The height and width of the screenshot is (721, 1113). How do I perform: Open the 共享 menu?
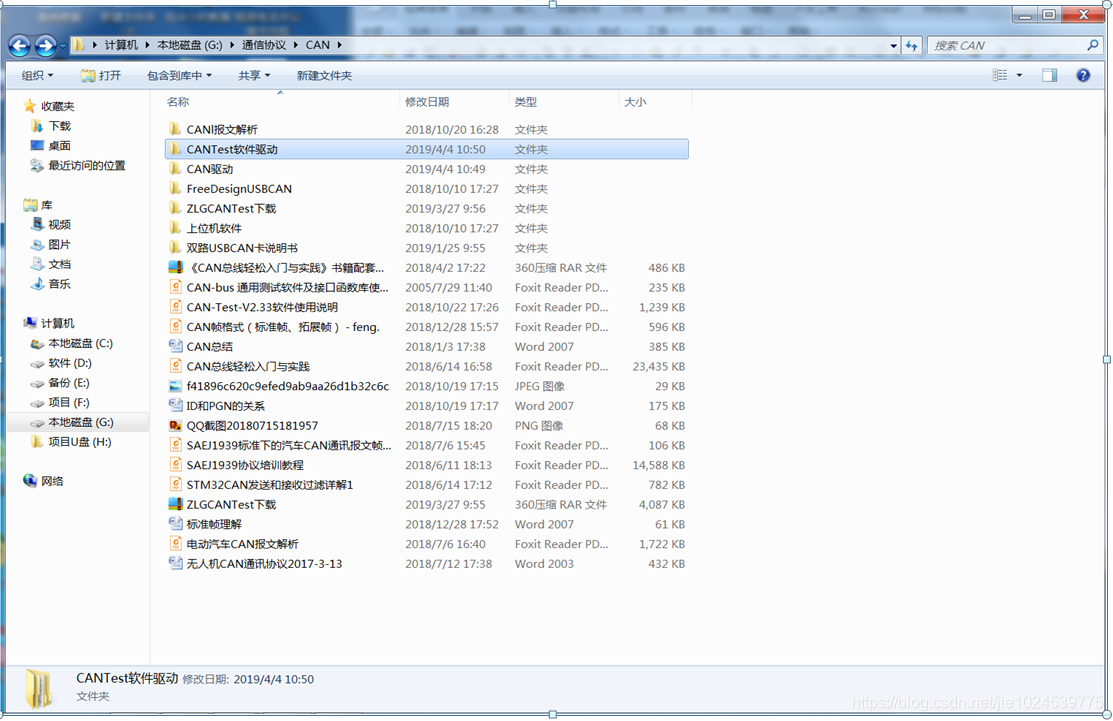click(x=254, y=75)
